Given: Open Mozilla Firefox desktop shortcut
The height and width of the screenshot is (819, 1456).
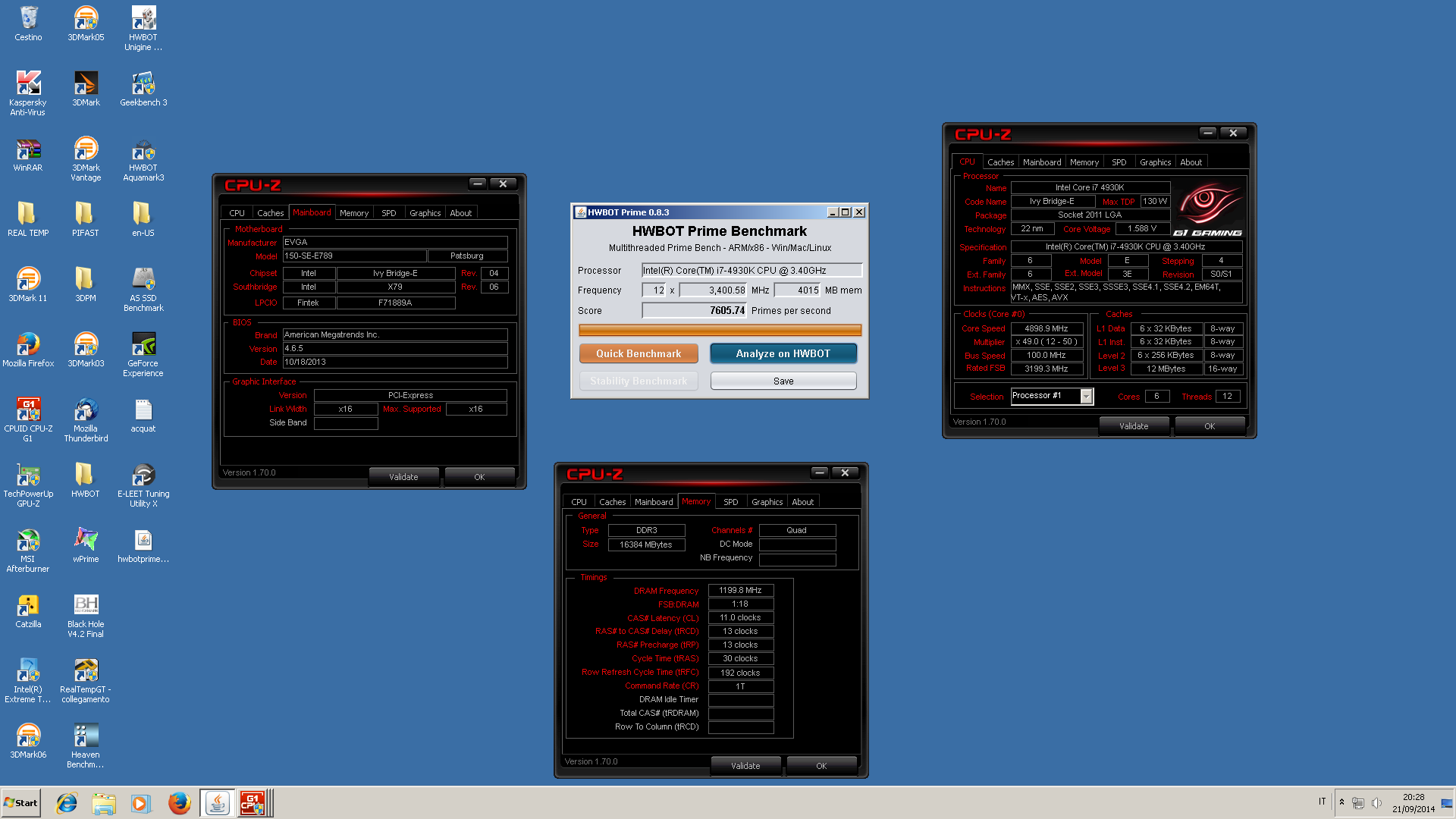Looking at the screenshot, I should point(28,350).
